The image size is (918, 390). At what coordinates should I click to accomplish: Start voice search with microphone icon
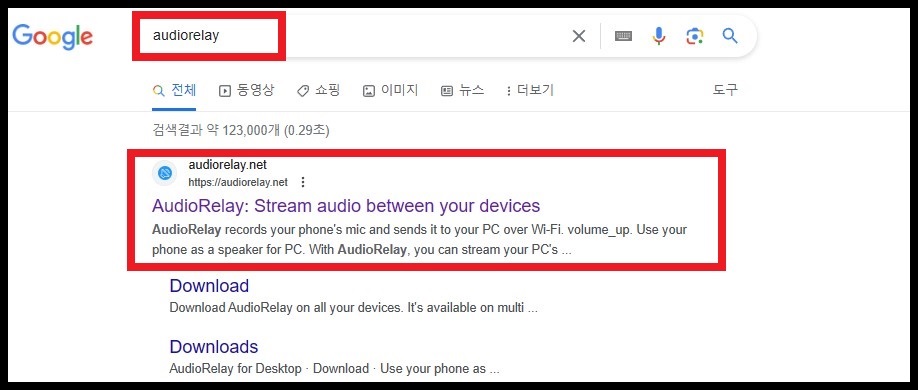point(659,36)
